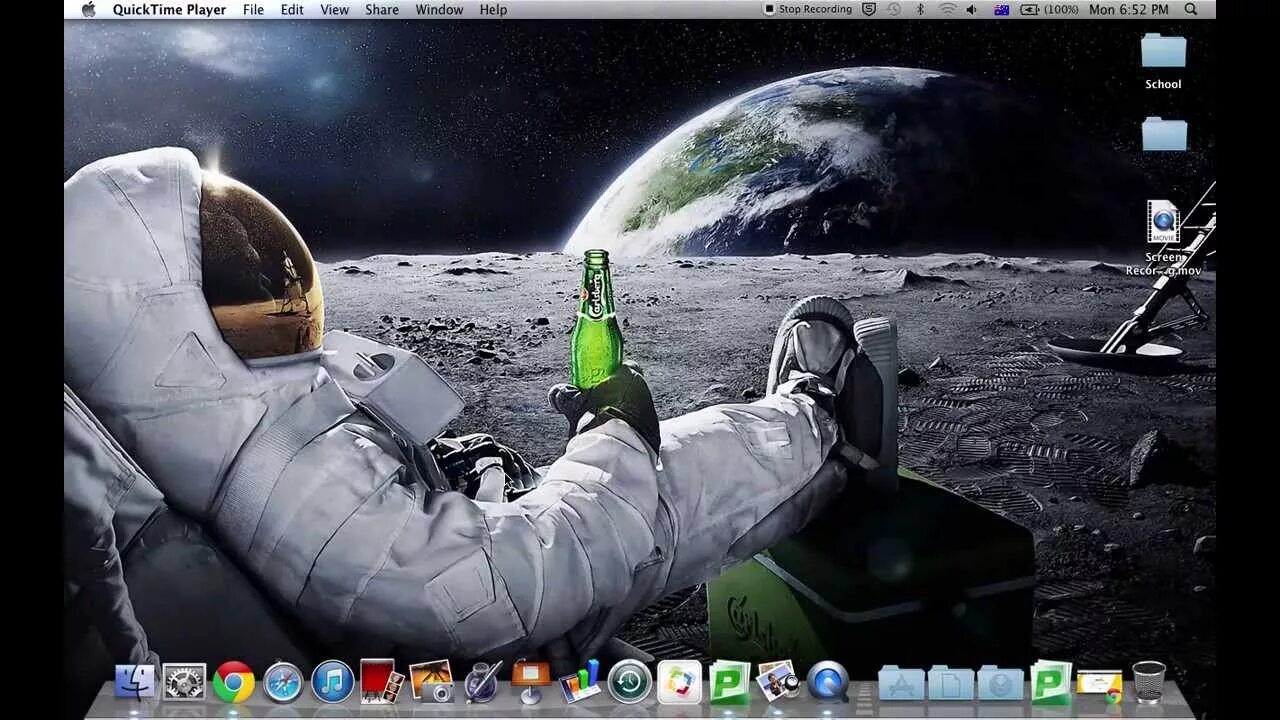Open the File menu
Screen dimensions: 1280x720
(254, 9)
